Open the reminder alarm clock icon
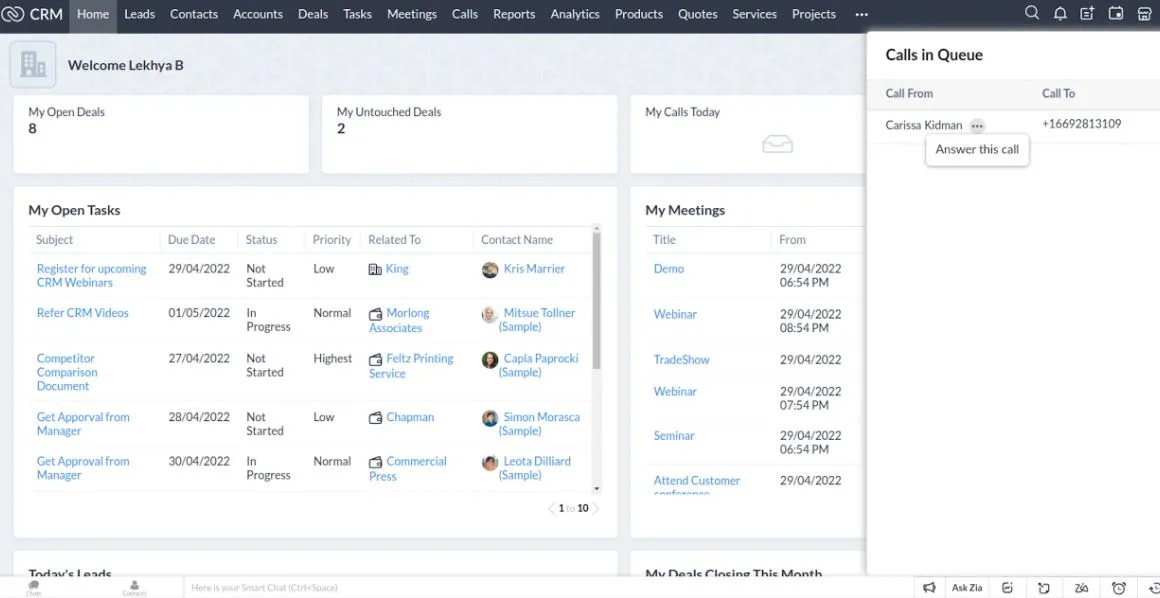 click(1117, 587)
